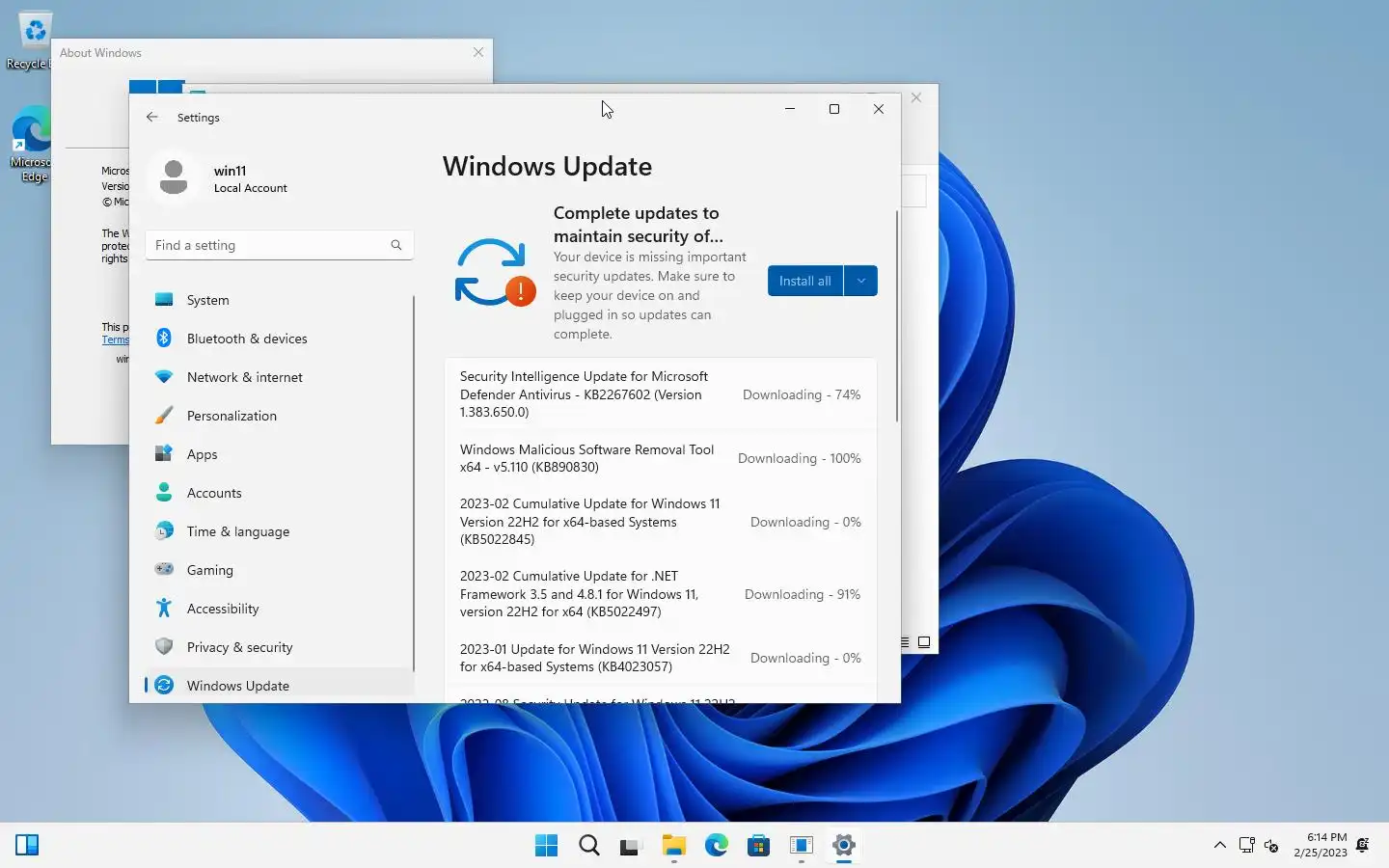This screenshot has height=868, width=1389.
Task: Select the .NET Framework KB5022497 update row
Action: 661,593
